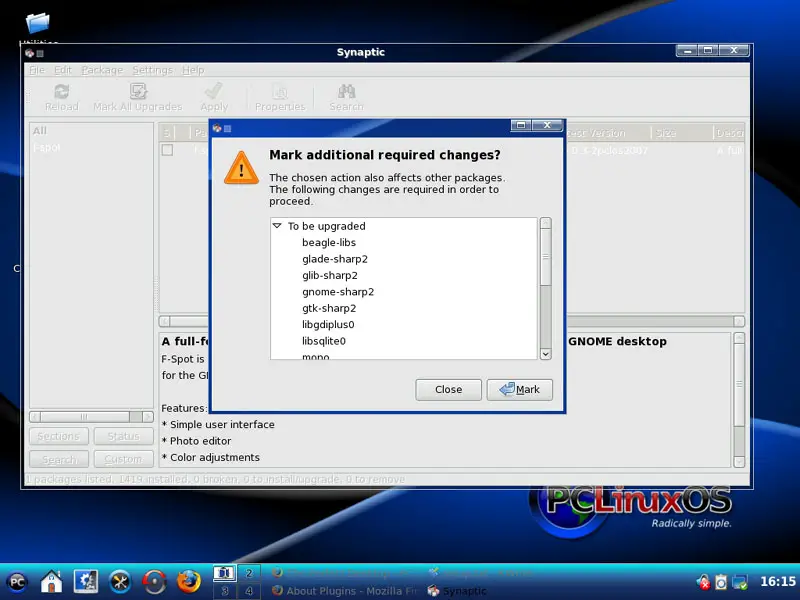The width and height of the screenshot is (800, 600).
Task: Click the dialog list scroll-down arrow
Action: coord(545,354)
